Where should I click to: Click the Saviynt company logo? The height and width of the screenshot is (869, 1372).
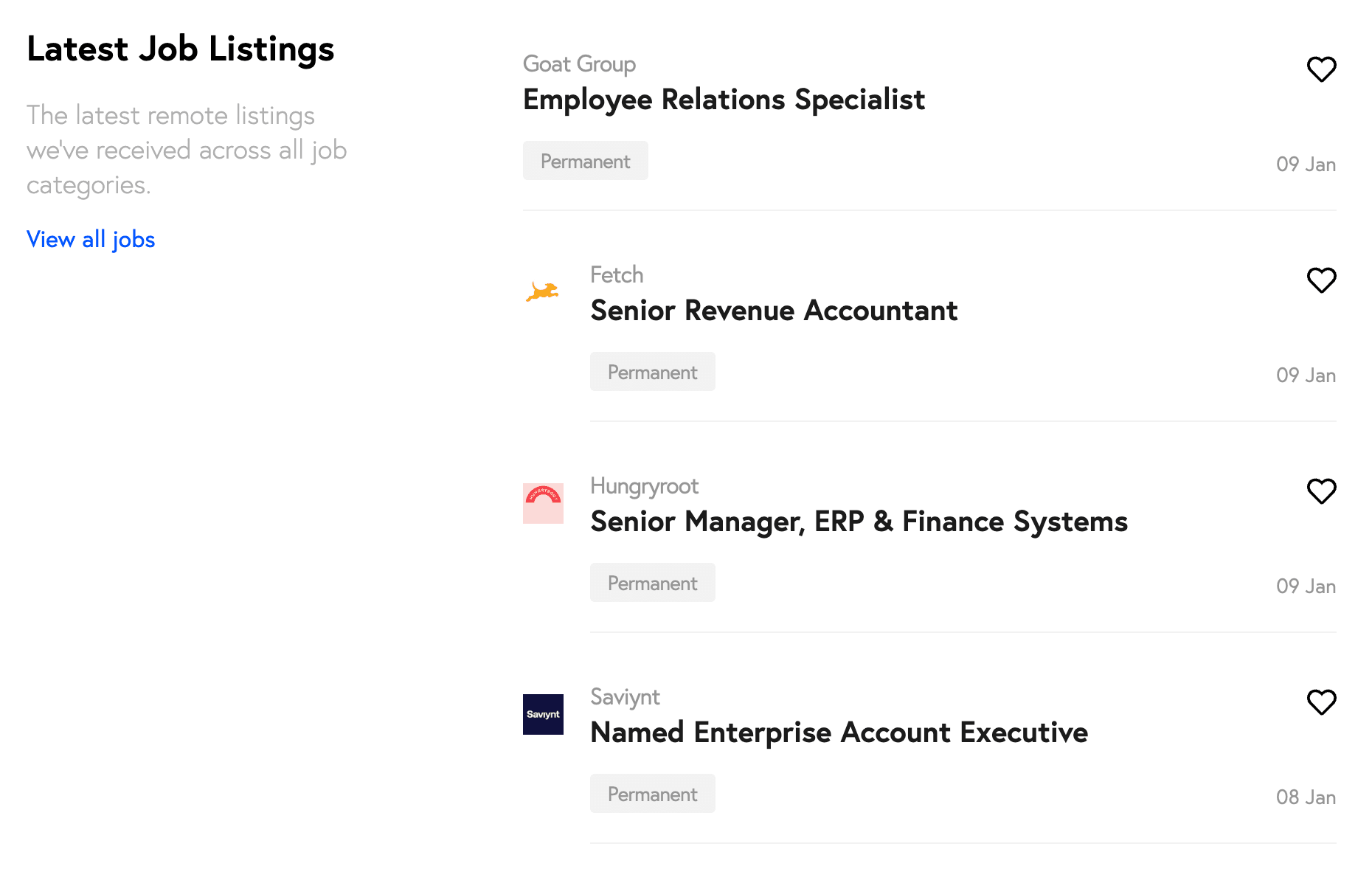pyautogui.click(x=543, y=714)
